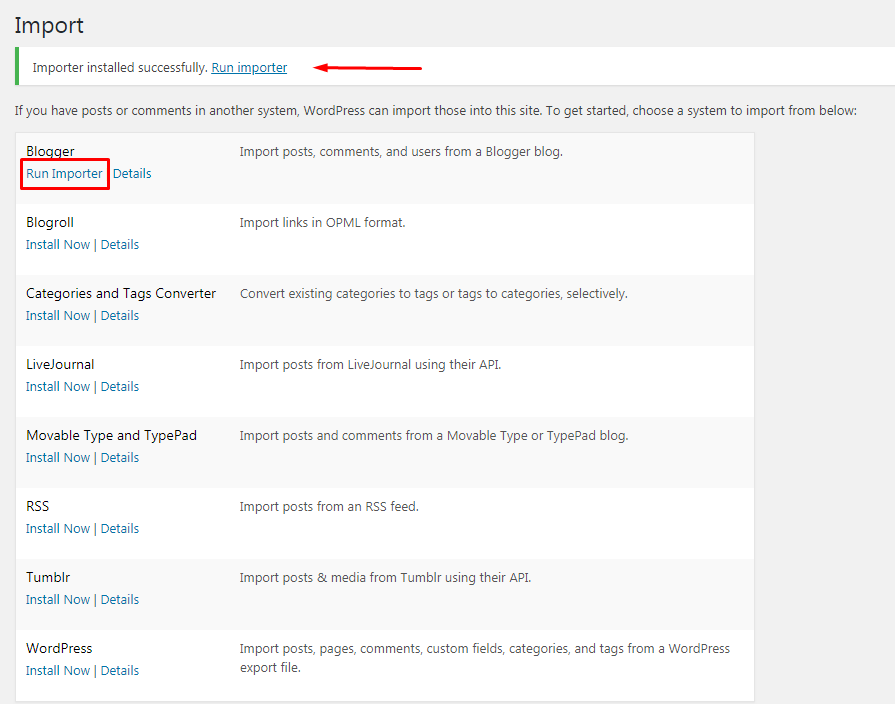
Task: Click the LiveJournal importer title
Action: [60, 364]
